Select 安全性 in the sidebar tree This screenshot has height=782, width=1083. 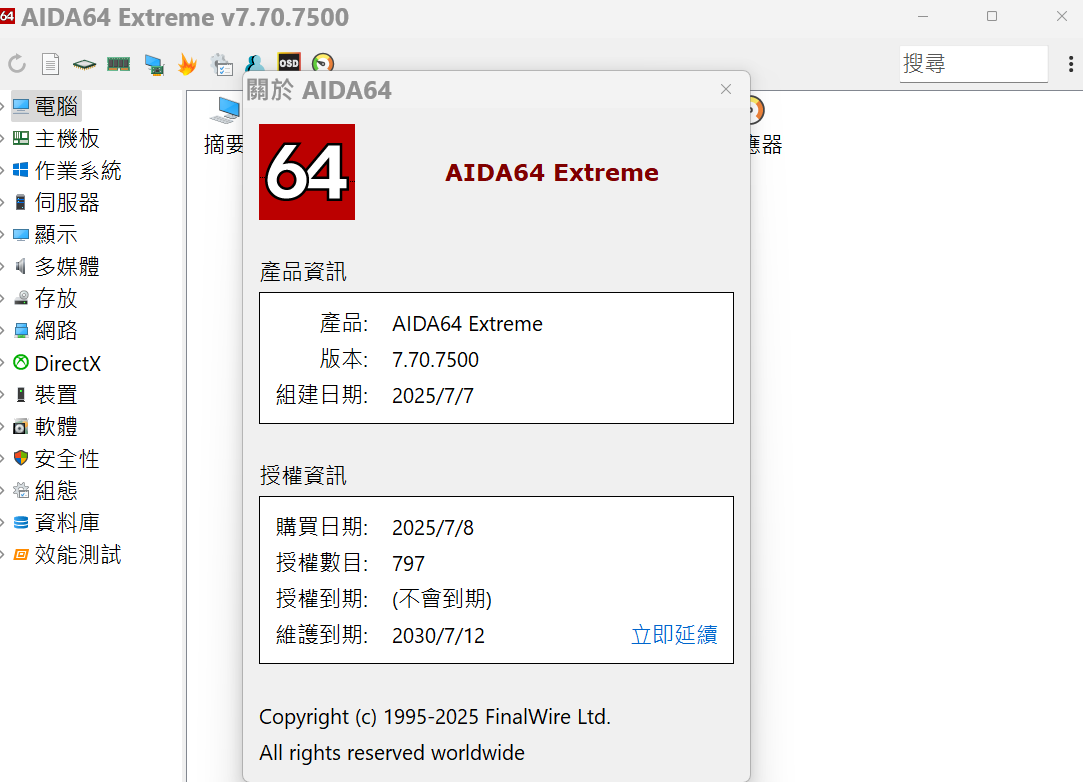pyautogui.click(x=57, y=458)
